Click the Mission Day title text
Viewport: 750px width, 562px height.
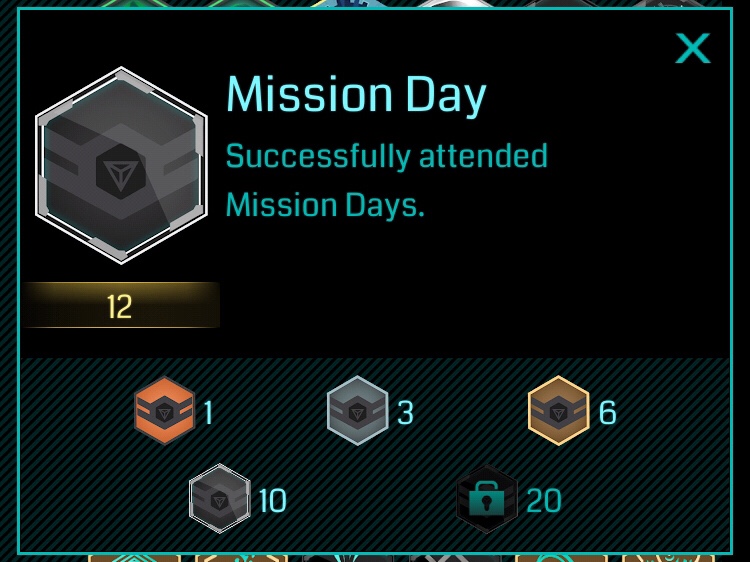point(356,95)
